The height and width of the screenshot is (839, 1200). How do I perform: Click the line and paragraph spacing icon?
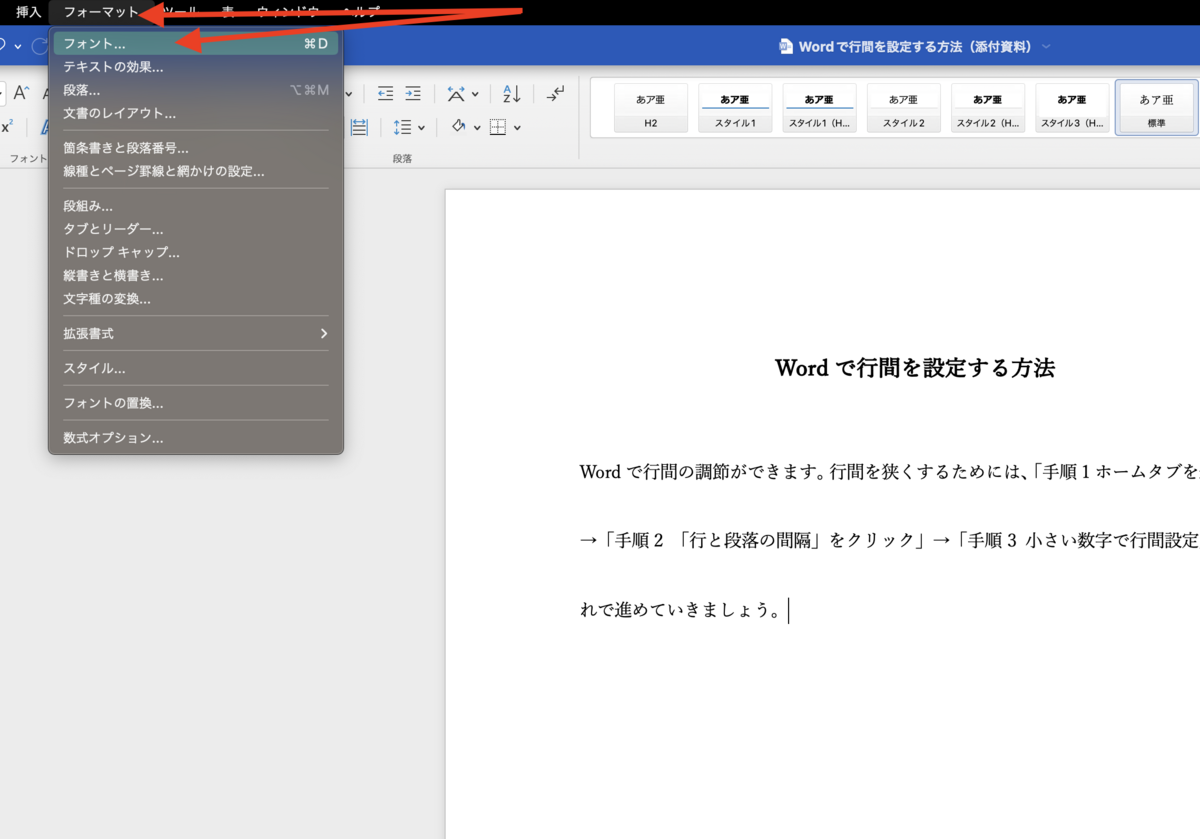404,127
